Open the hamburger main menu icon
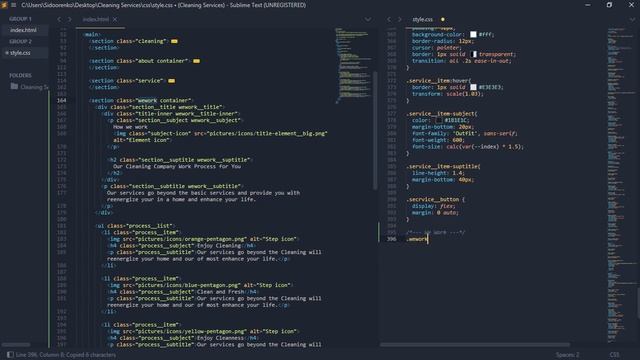This screenshot has width=640, height=360. [x=13, y=5]
